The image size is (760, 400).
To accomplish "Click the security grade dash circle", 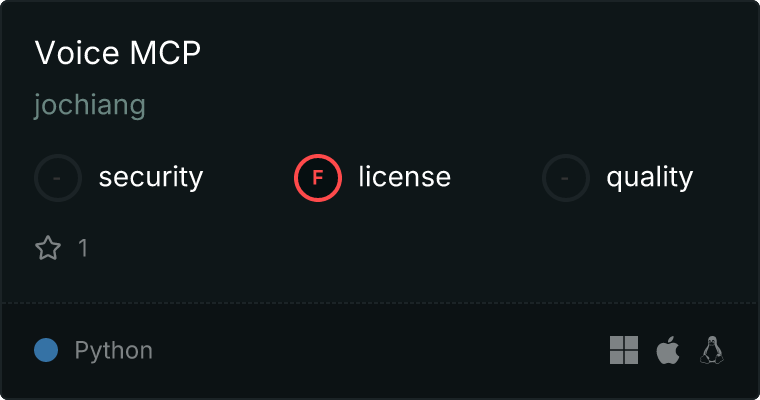I will tap(58, 178).
